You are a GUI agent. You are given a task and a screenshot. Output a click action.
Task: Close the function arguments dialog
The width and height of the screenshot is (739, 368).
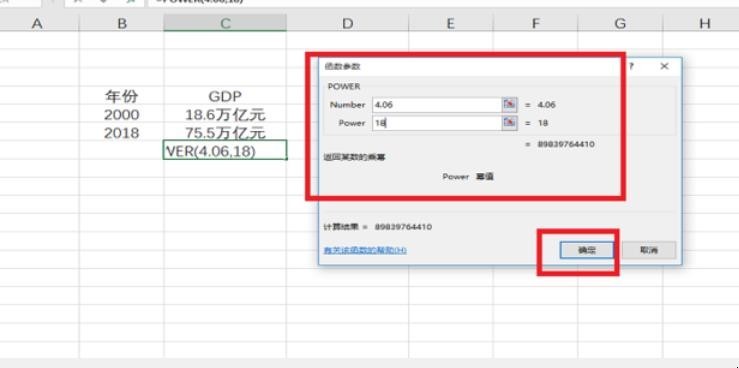coord(664,66)
